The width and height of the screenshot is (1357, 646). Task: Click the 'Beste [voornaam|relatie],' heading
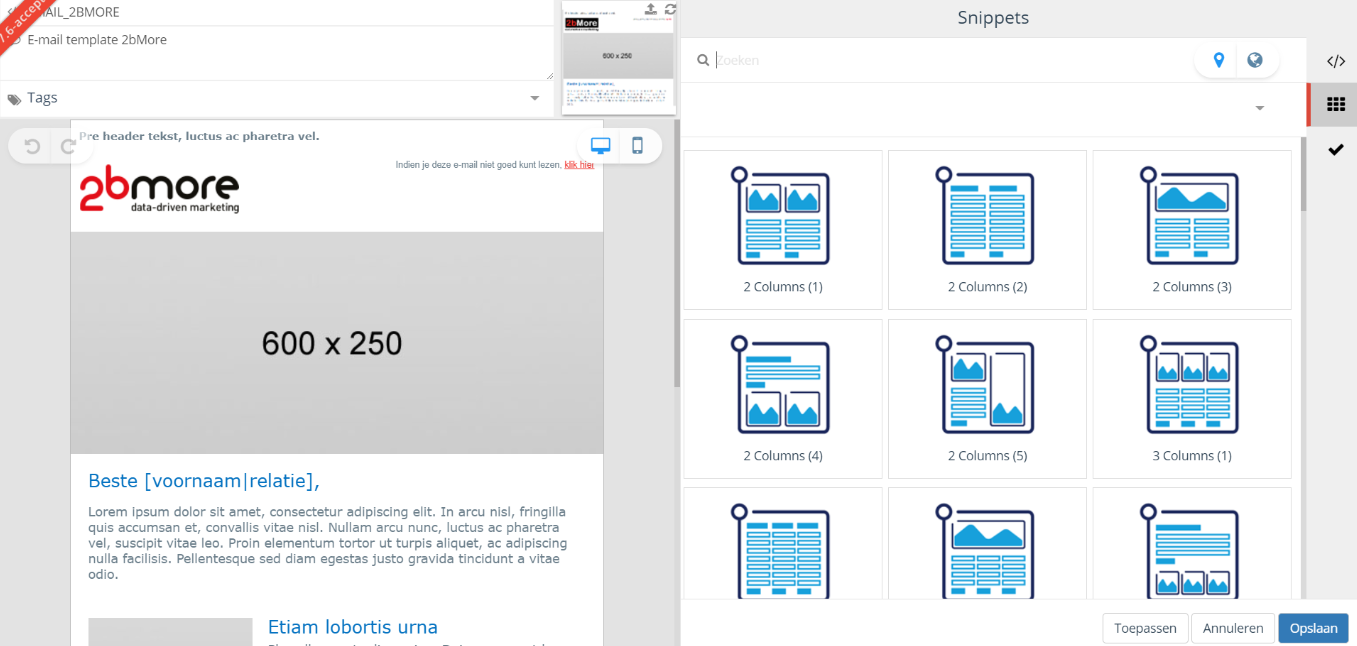pos(204,481)
